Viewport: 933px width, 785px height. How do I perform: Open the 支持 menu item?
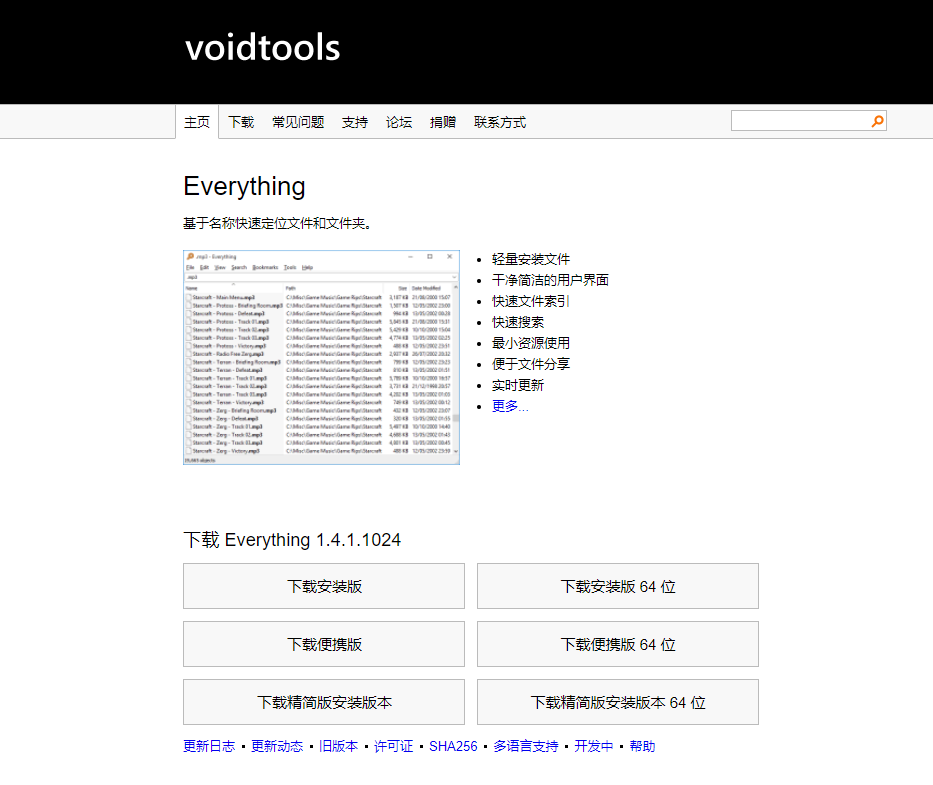355,122
